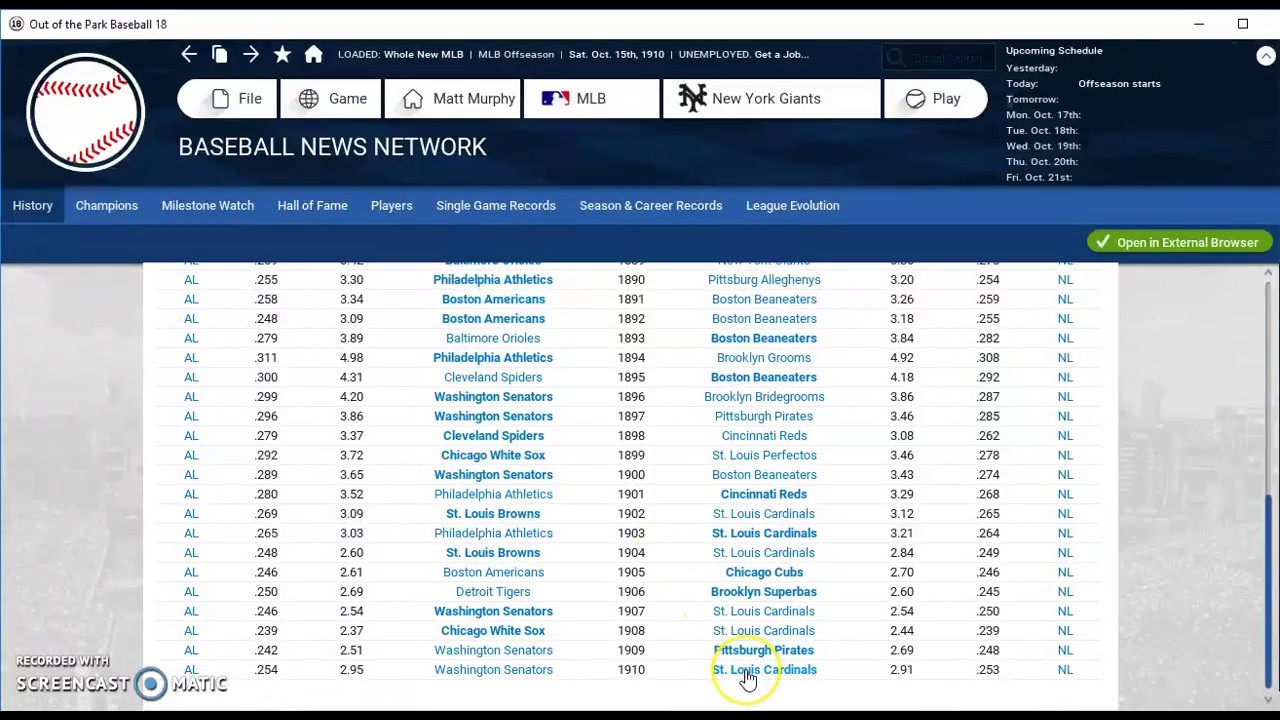Open the Single Game Records tab

496,205
